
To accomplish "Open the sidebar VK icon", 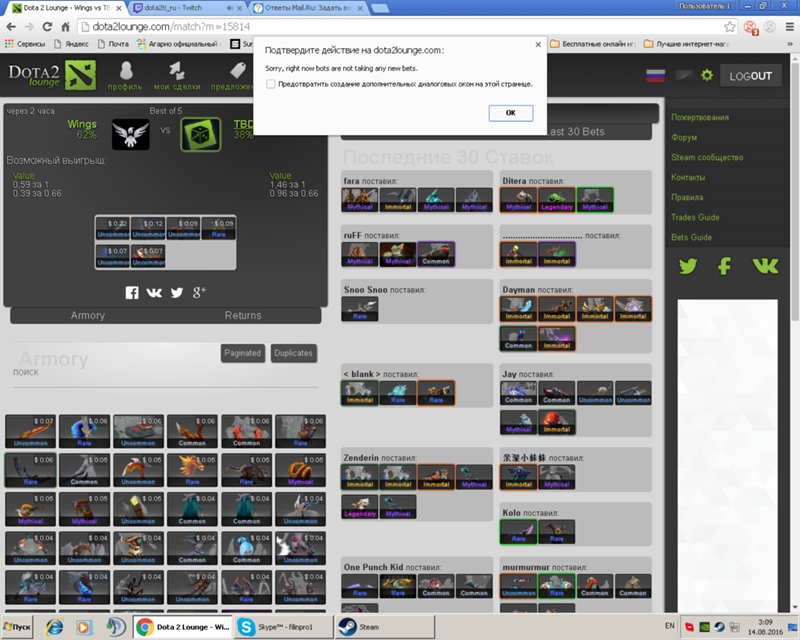I will (765, 266).
